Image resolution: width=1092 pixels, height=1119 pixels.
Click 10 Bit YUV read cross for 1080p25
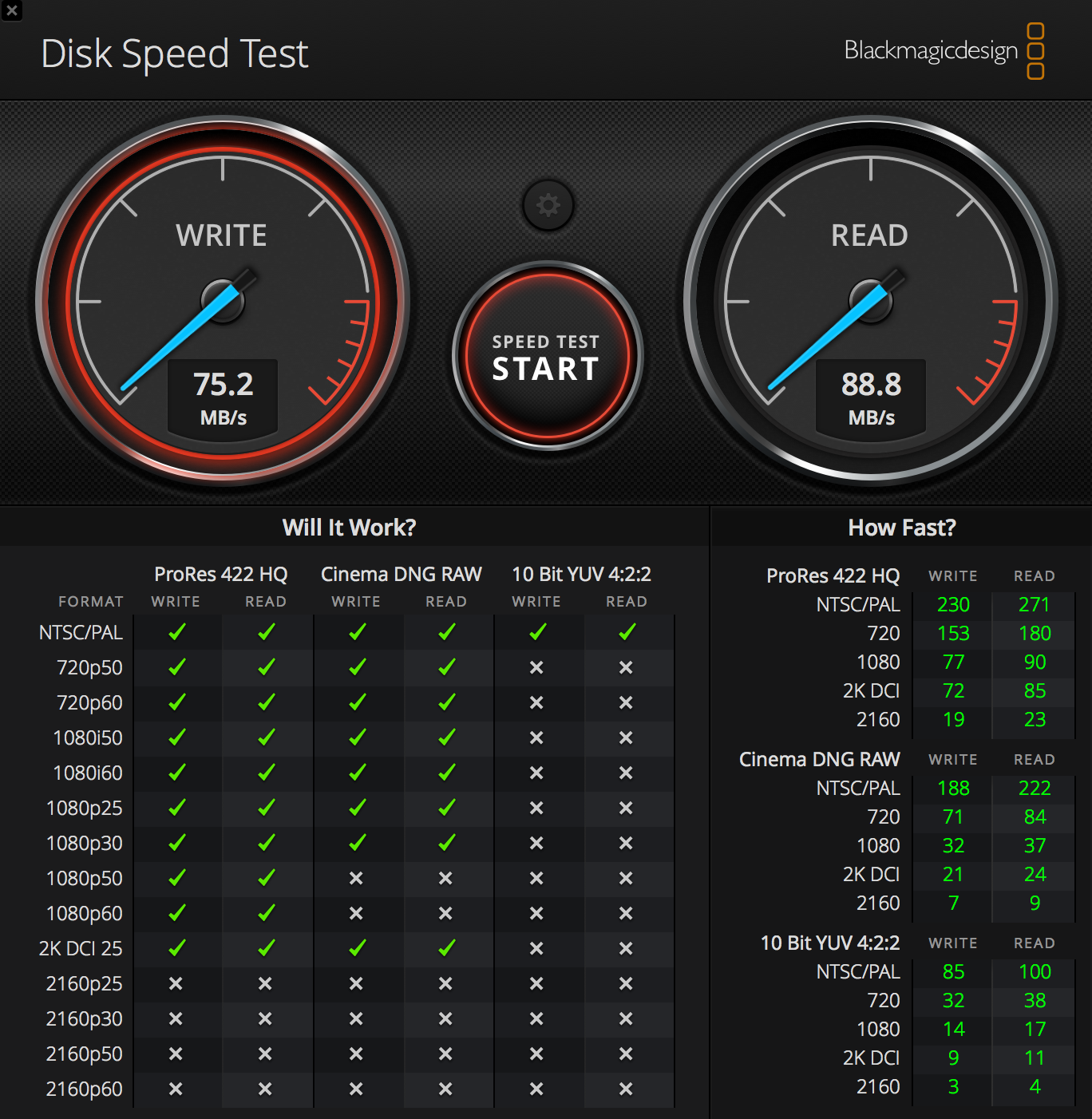(626, 808)
